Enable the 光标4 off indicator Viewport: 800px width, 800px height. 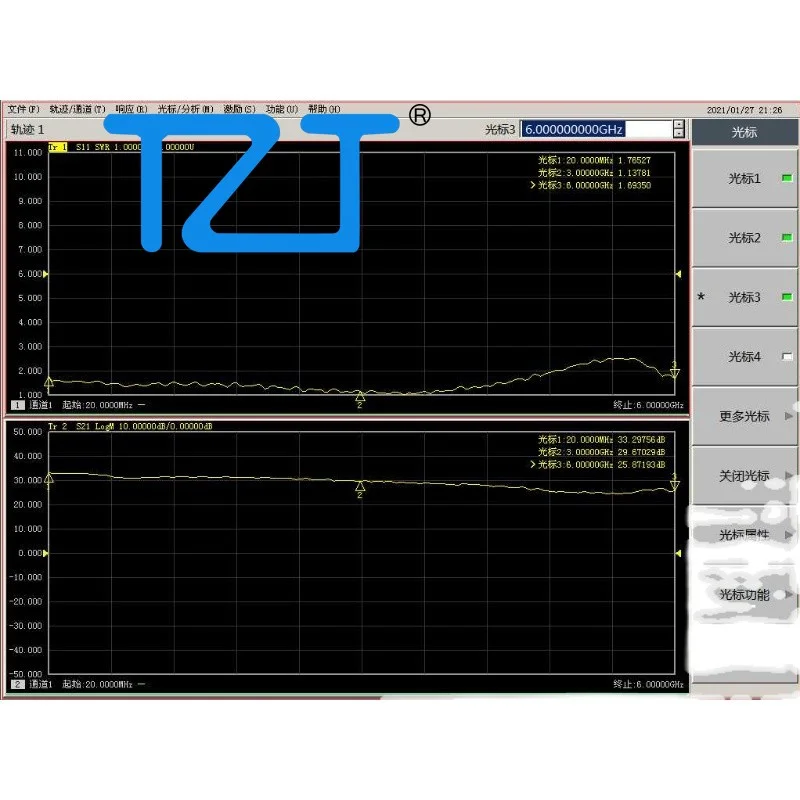[787, 357]
